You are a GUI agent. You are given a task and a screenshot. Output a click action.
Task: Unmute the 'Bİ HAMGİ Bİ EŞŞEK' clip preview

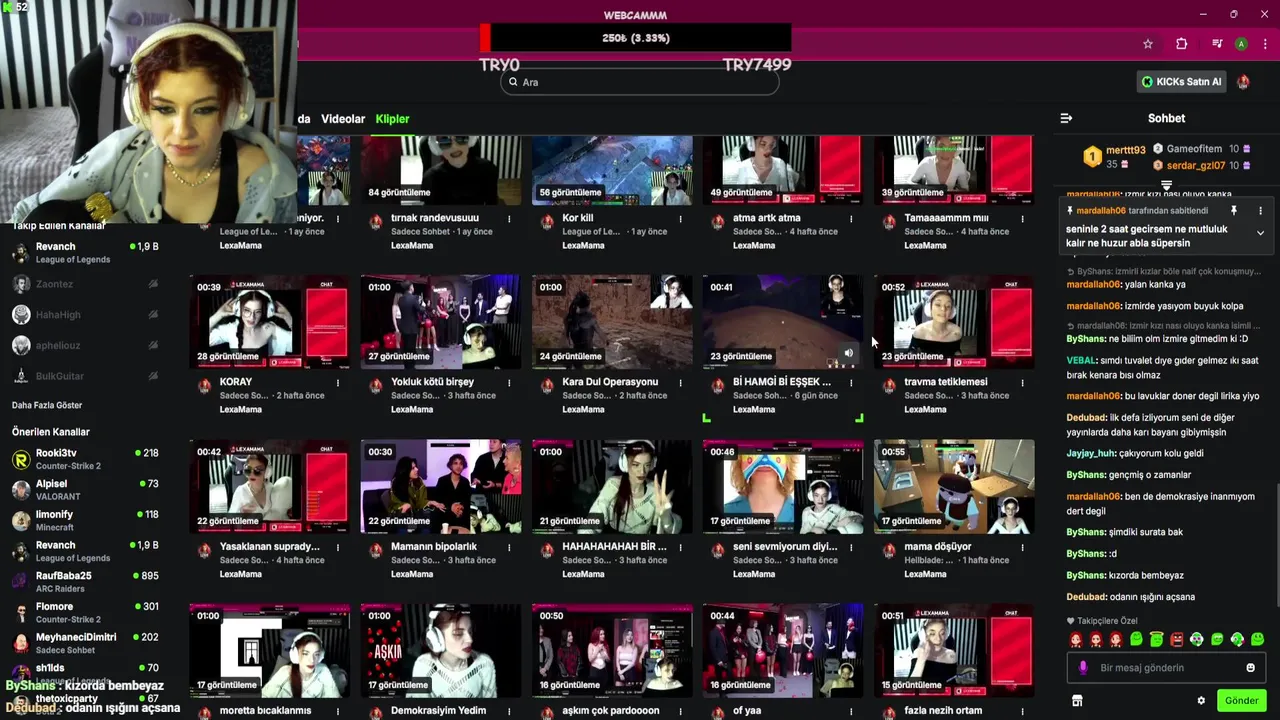click(x=848, y=353)
